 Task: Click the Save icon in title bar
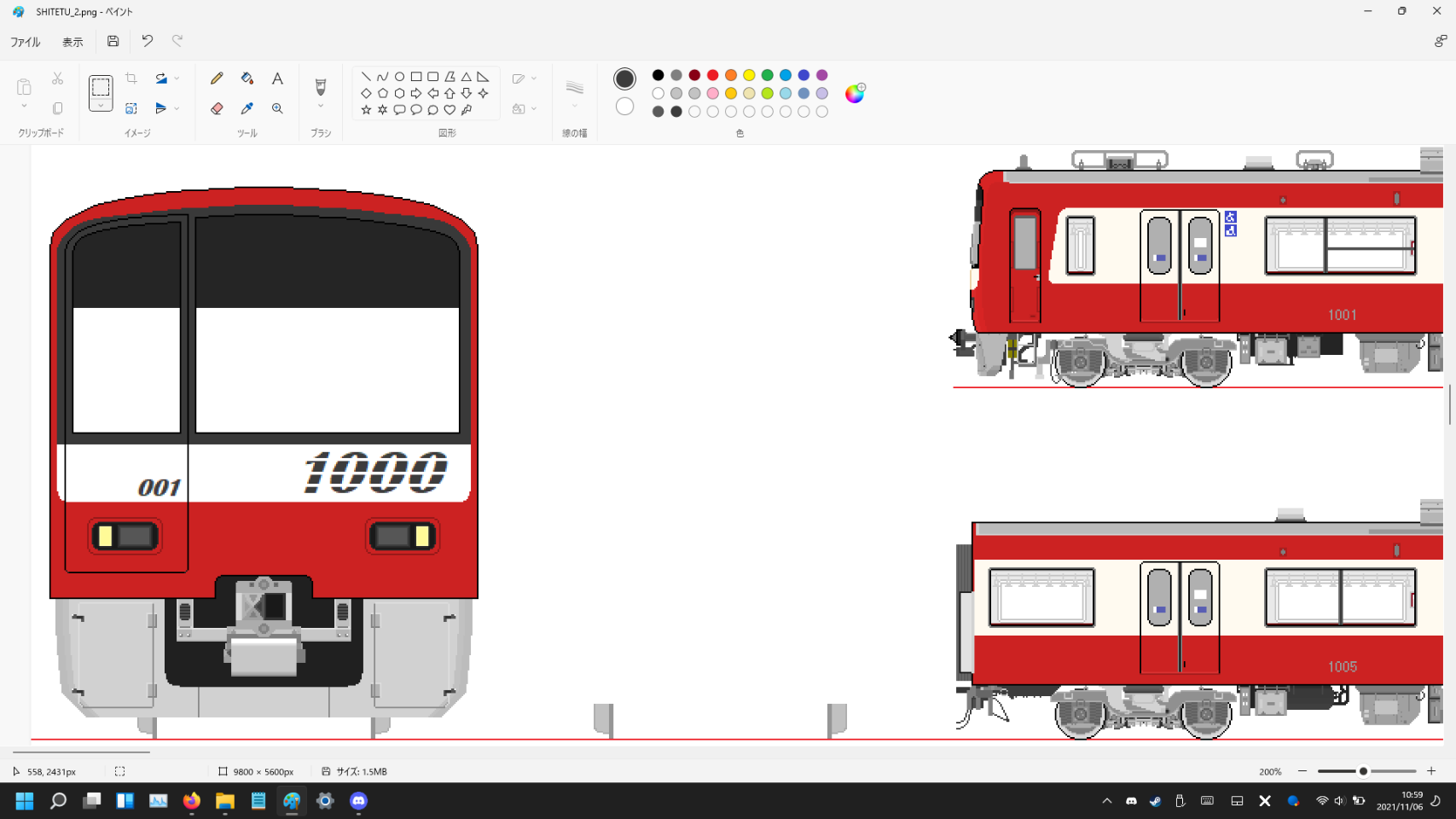coord(113,41)
